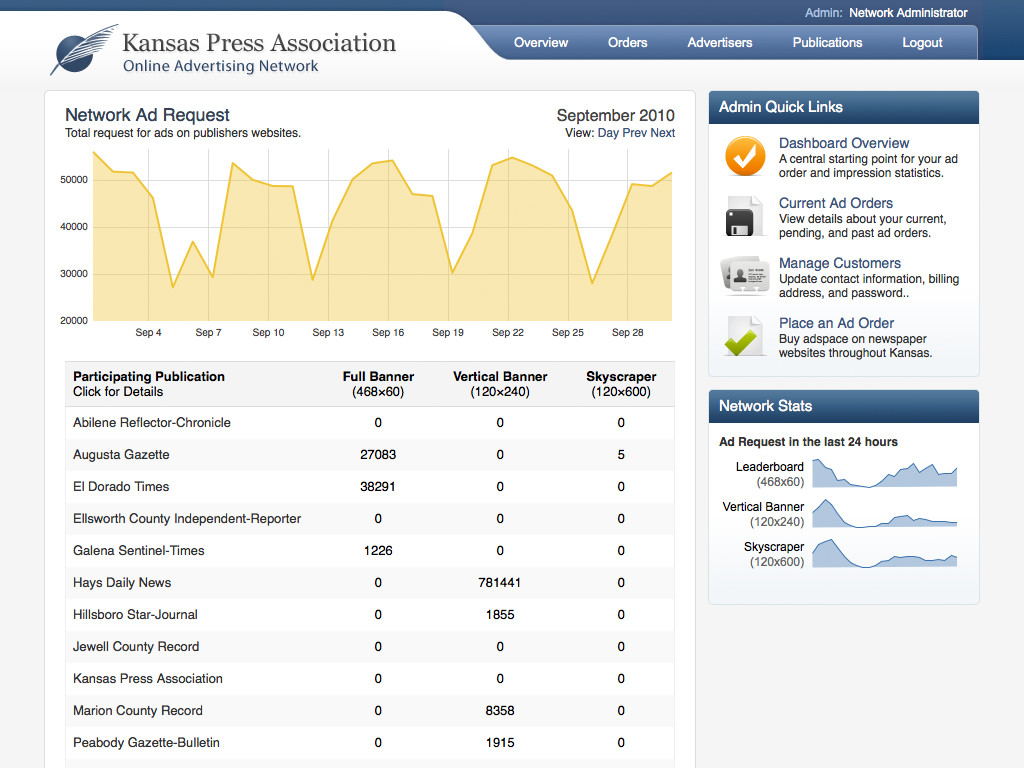Open Hillsboro Star-Journal publication details
The height and width of the screenshot is (768, 1024).
point(135,615)
